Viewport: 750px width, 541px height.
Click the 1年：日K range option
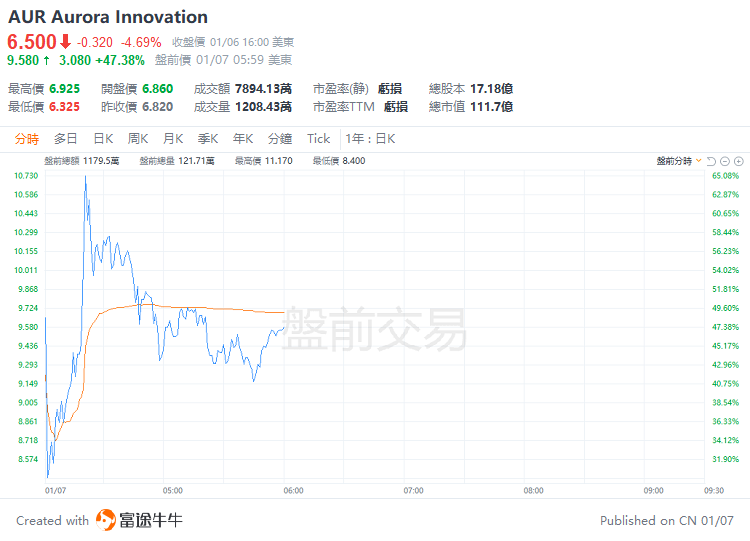coord(371,139)
